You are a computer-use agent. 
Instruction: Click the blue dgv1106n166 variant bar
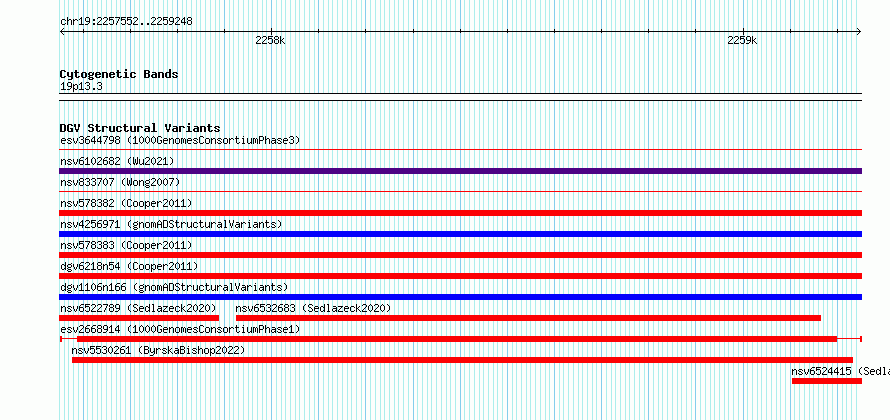460,297
